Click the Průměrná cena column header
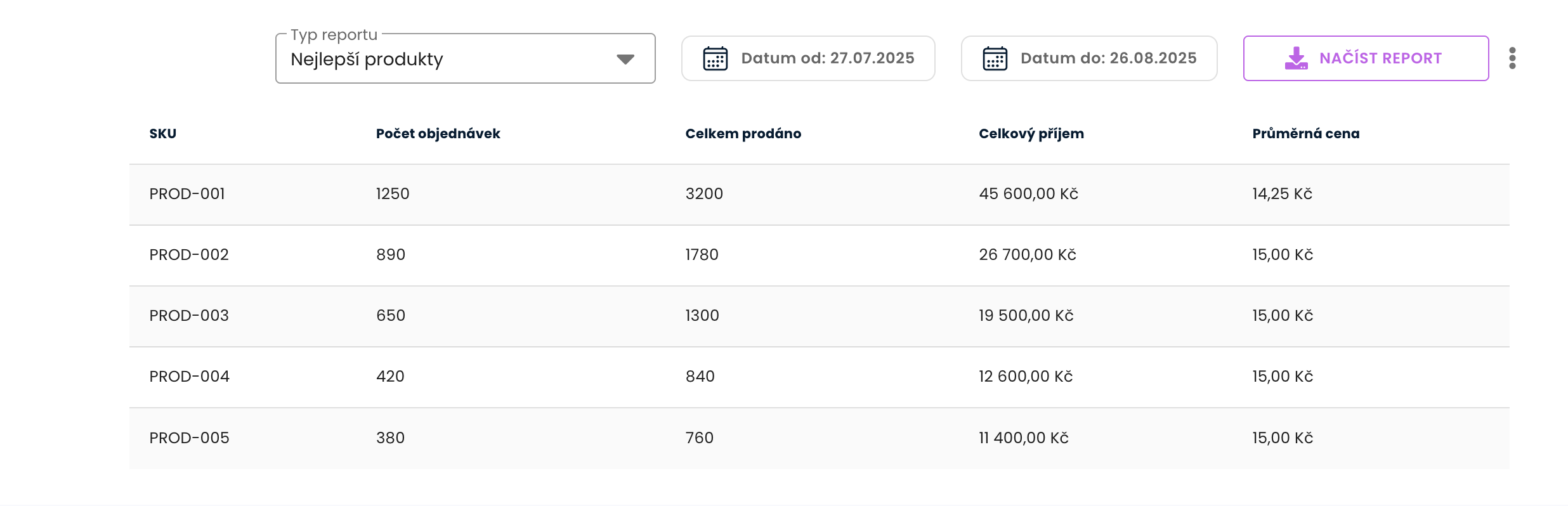Image resolution: width=1568 pixels, height=506 pixels. (1305, 134)
